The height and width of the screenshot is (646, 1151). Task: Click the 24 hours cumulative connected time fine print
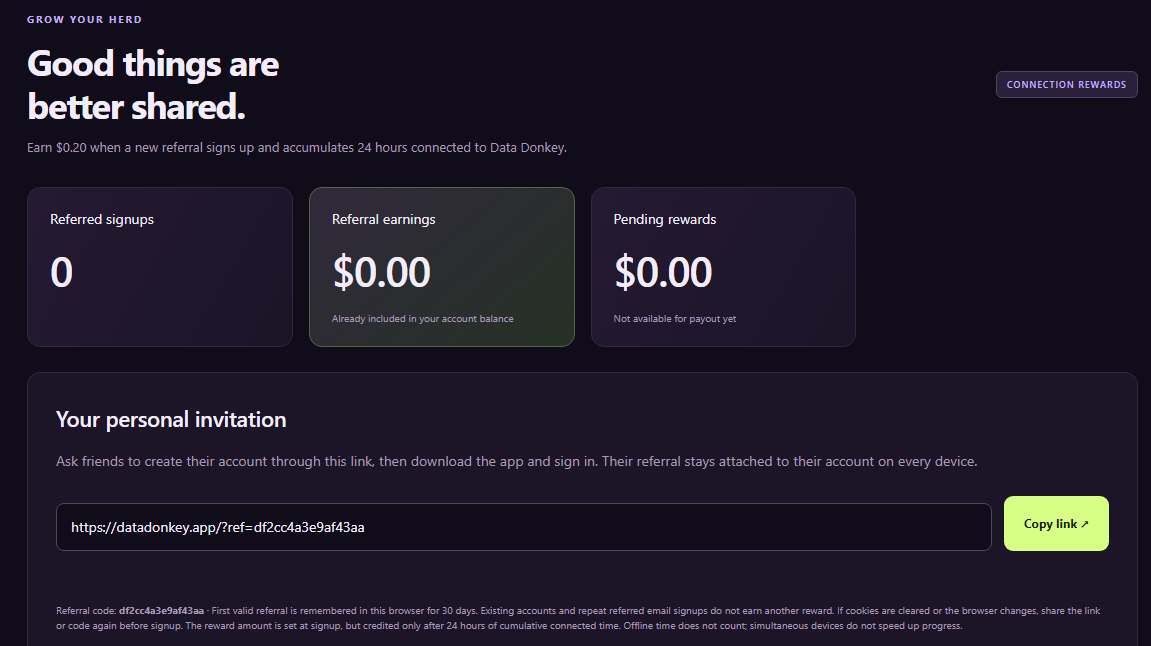(402, 626)
